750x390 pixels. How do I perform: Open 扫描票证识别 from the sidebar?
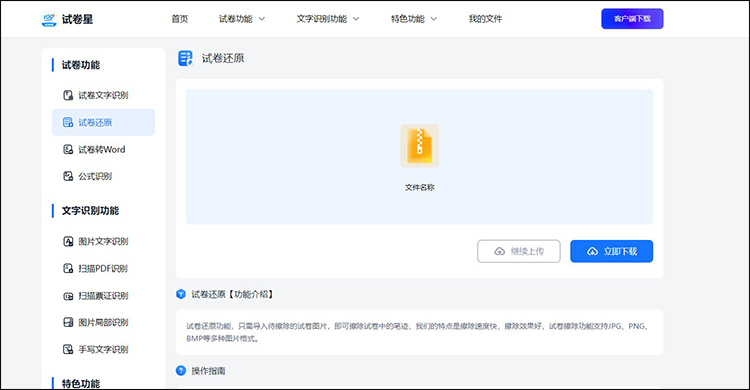tap(103, 296)
